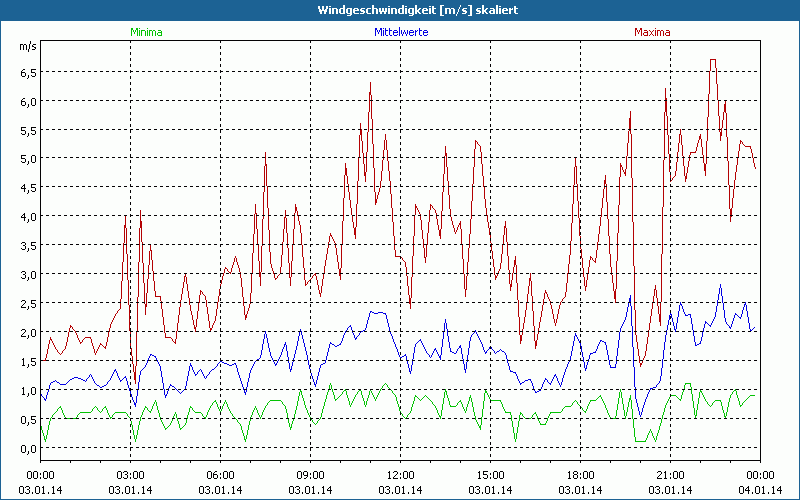Click the chart title Windgeschwindigkeit
Image resolution: width=800 pixels, height=500 pixels.
click(x=400, y=9)
